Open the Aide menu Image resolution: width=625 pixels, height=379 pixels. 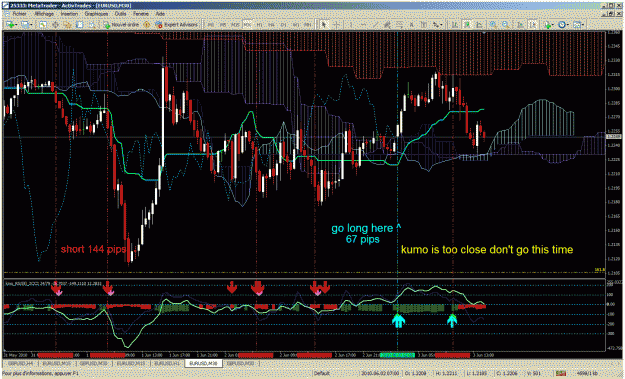pyautogui.click(x=160, y=14)
